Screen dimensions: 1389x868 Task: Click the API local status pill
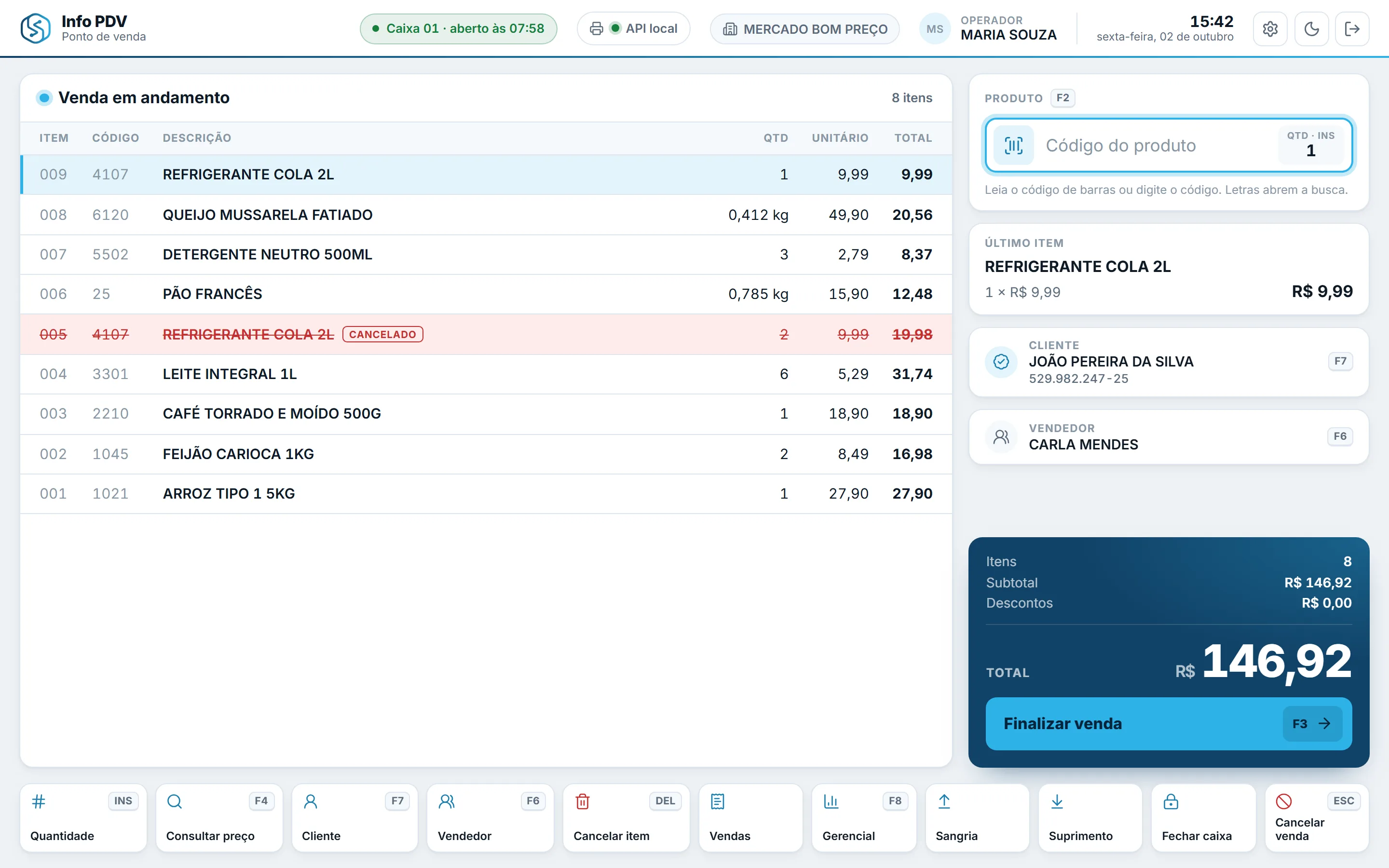pyautogui.click(x=633, y=29)
